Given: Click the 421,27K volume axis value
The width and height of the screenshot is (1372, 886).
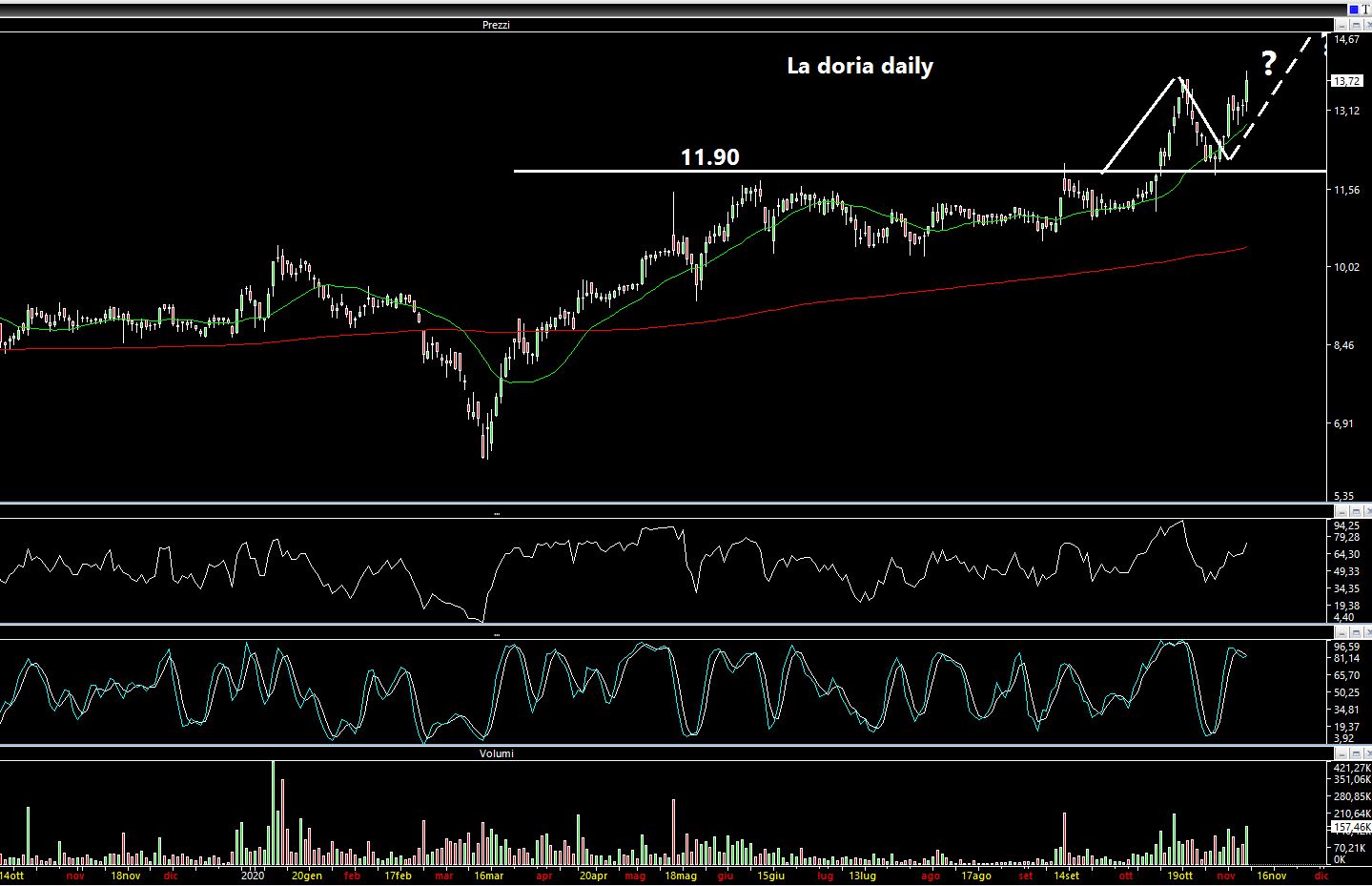Looking at the screenshot, I should point(1351,767).
